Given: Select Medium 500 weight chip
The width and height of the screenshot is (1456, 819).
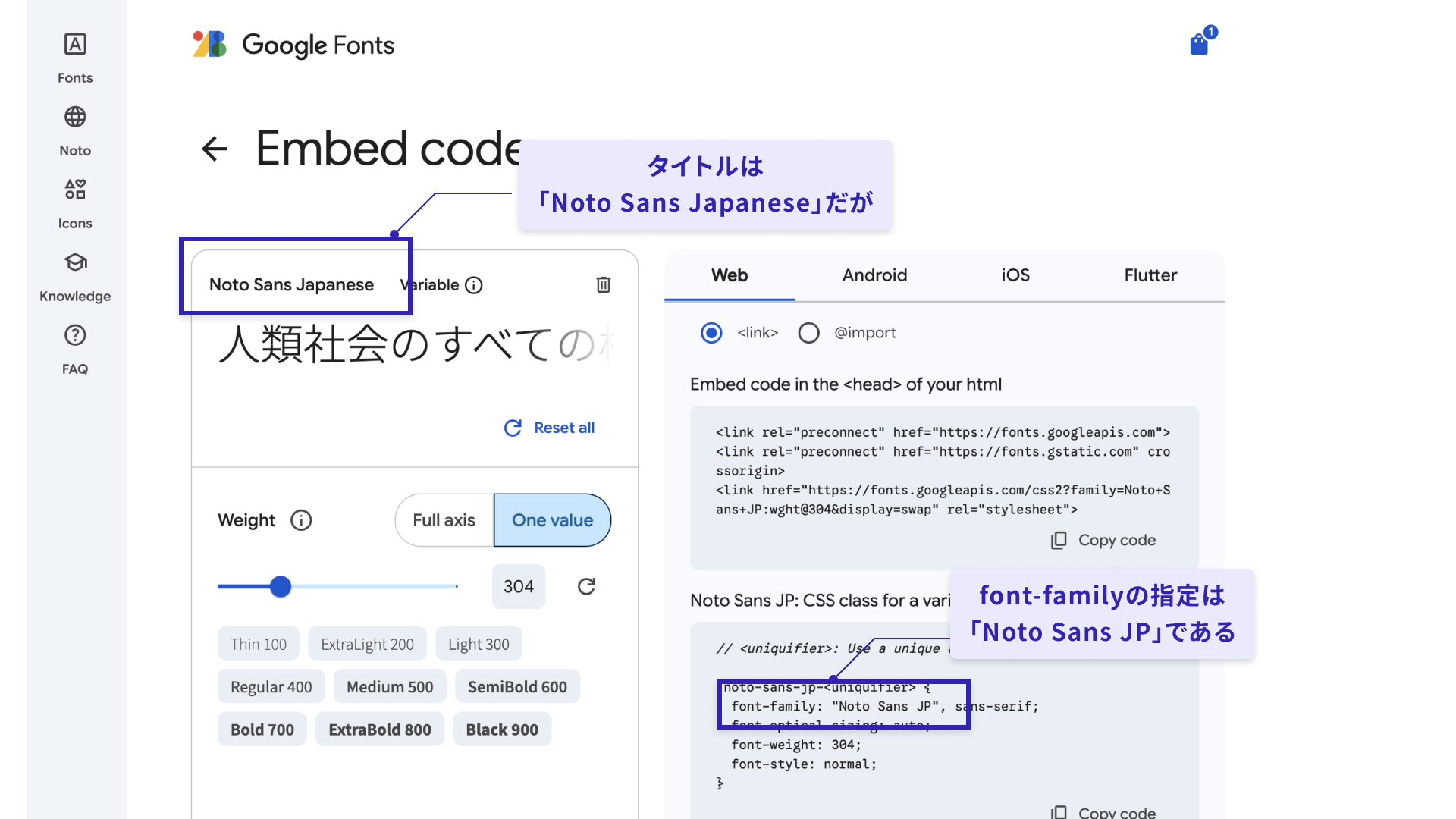Looking at the screenshot, I should point(390,686).
